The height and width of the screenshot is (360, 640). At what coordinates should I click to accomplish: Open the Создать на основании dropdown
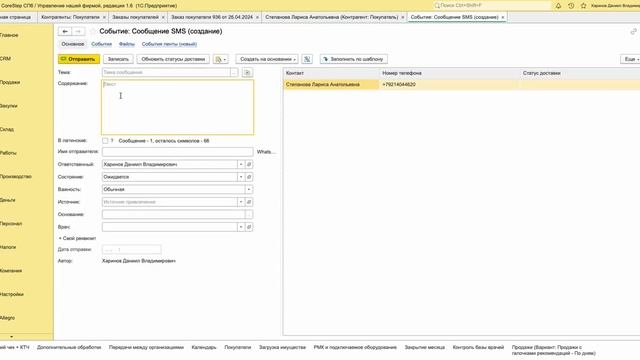tap(267, 59)
